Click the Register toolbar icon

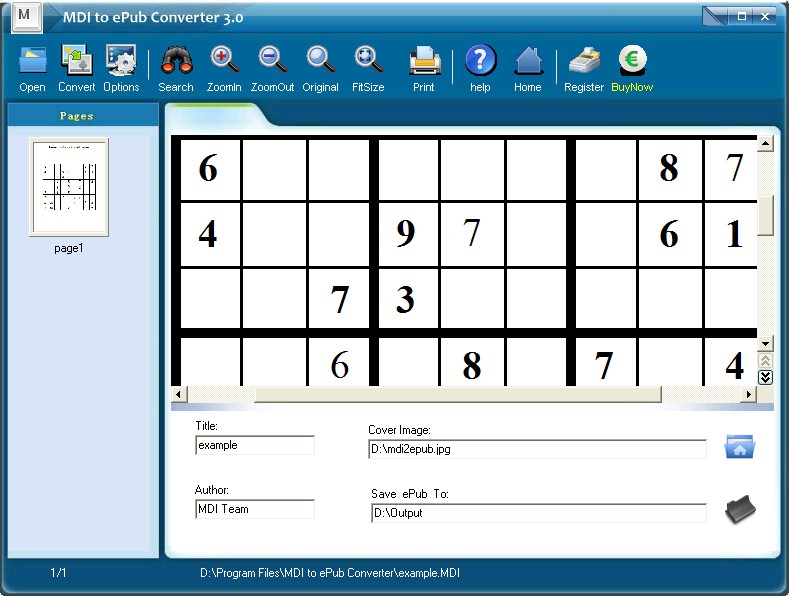[583, 62]
